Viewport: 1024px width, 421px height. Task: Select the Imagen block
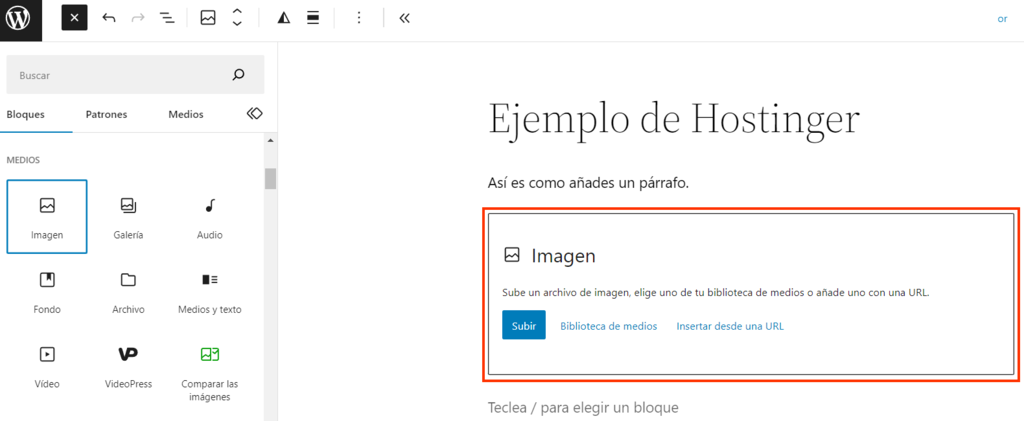click(x=47, y=217)
